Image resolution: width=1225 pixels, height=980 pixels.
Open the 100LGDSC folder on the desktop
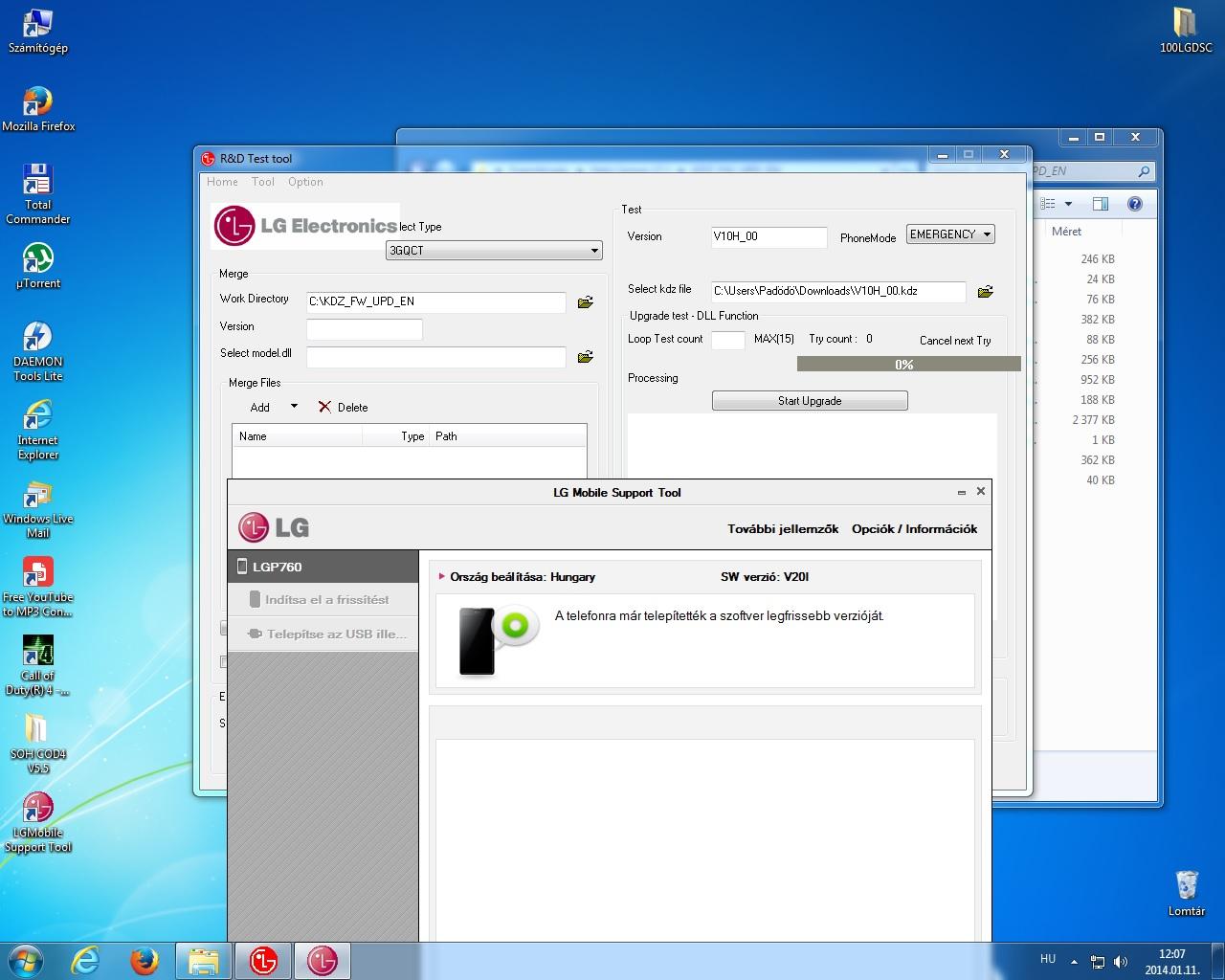coord(1186,30)
